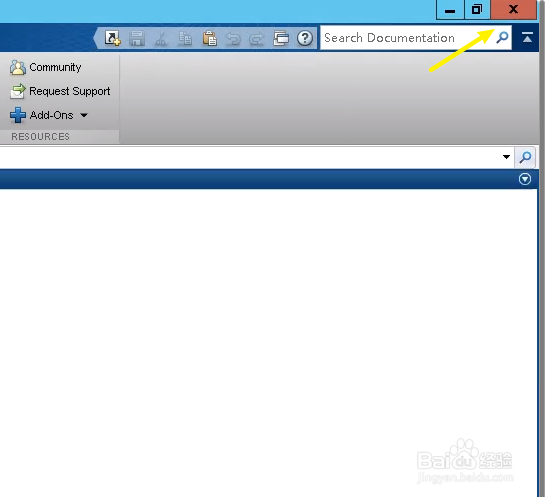
Task: Minimize the toolstrip with the up-arrow icon
Action: 527,37
